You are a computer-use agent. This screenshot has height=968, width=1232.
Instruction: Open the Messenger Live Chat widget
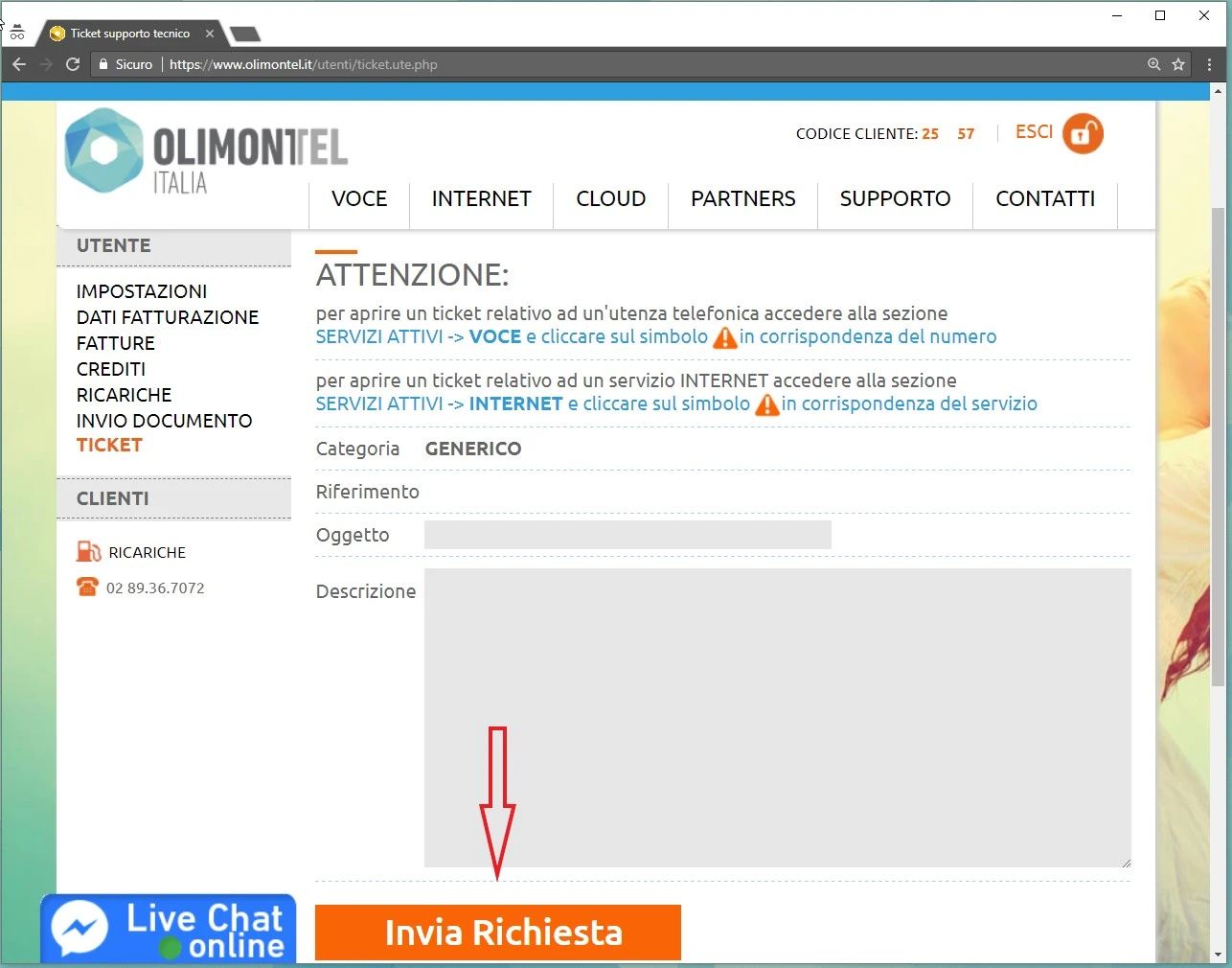point(169,929)
